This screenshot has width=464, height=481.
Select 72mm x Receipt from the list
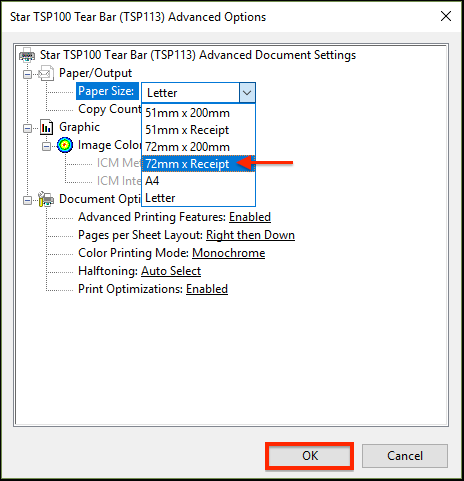(198, 164)
